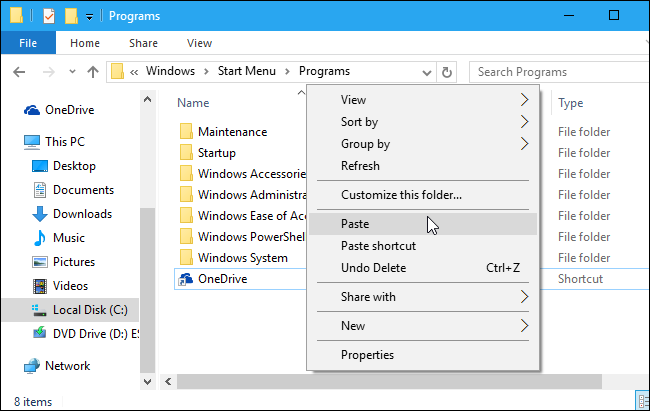Image resolution: width=650 pixels, height=411 pixels.
Task: Choose Paste from the context menu
Action: click(x=355, y=224)
